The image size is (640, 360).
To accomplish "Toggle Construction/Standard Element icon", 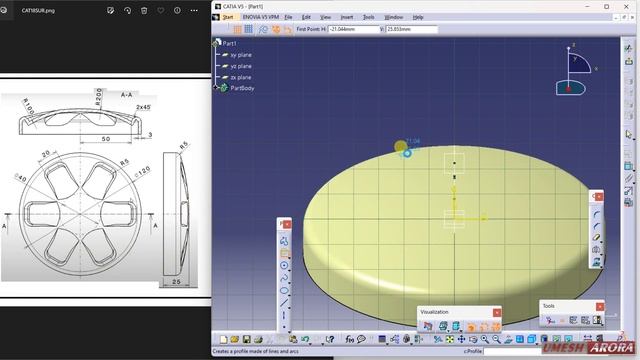I will 263,29.
